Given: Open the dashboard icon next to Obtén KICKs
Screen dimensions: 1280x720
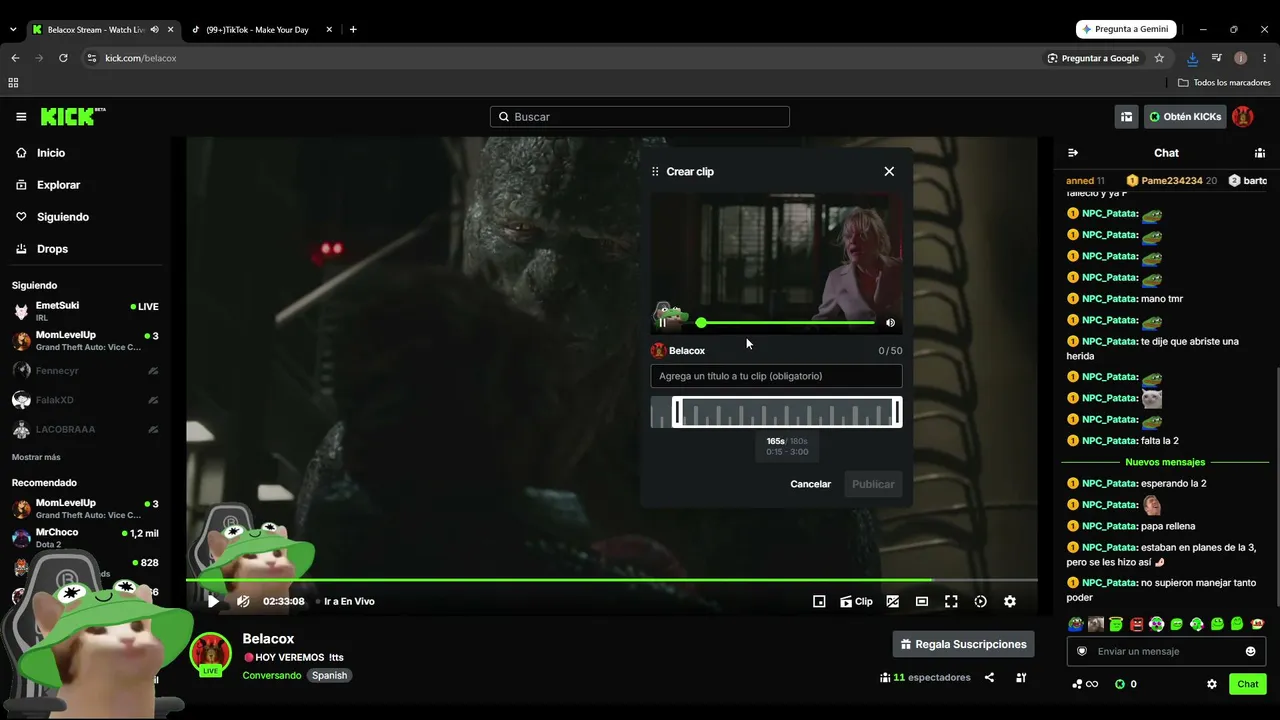Looking at the screenshot, I should 1126,117.
